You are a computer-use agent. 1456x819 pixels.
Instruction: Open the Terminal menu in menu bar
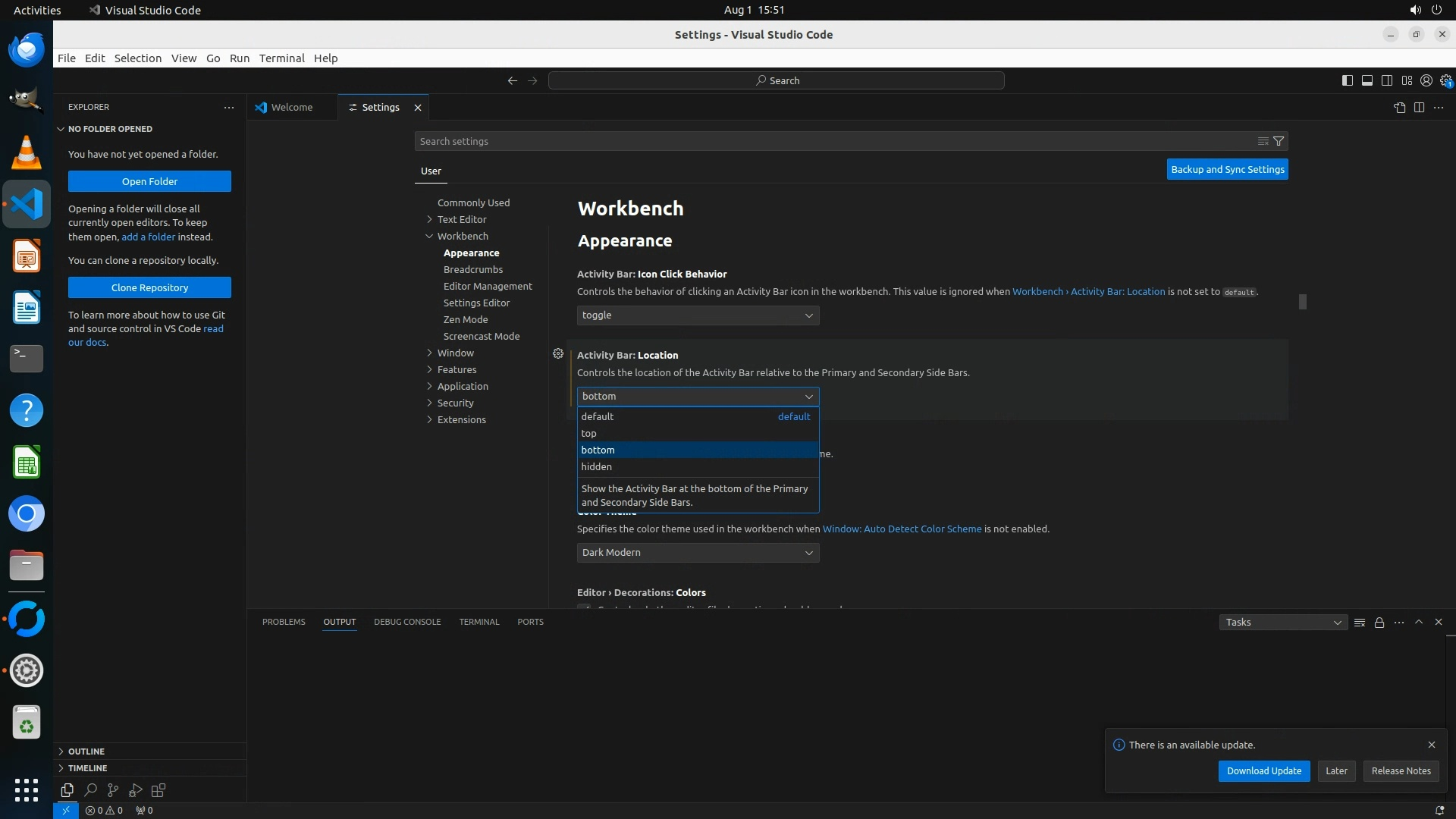tap(281, 58)
